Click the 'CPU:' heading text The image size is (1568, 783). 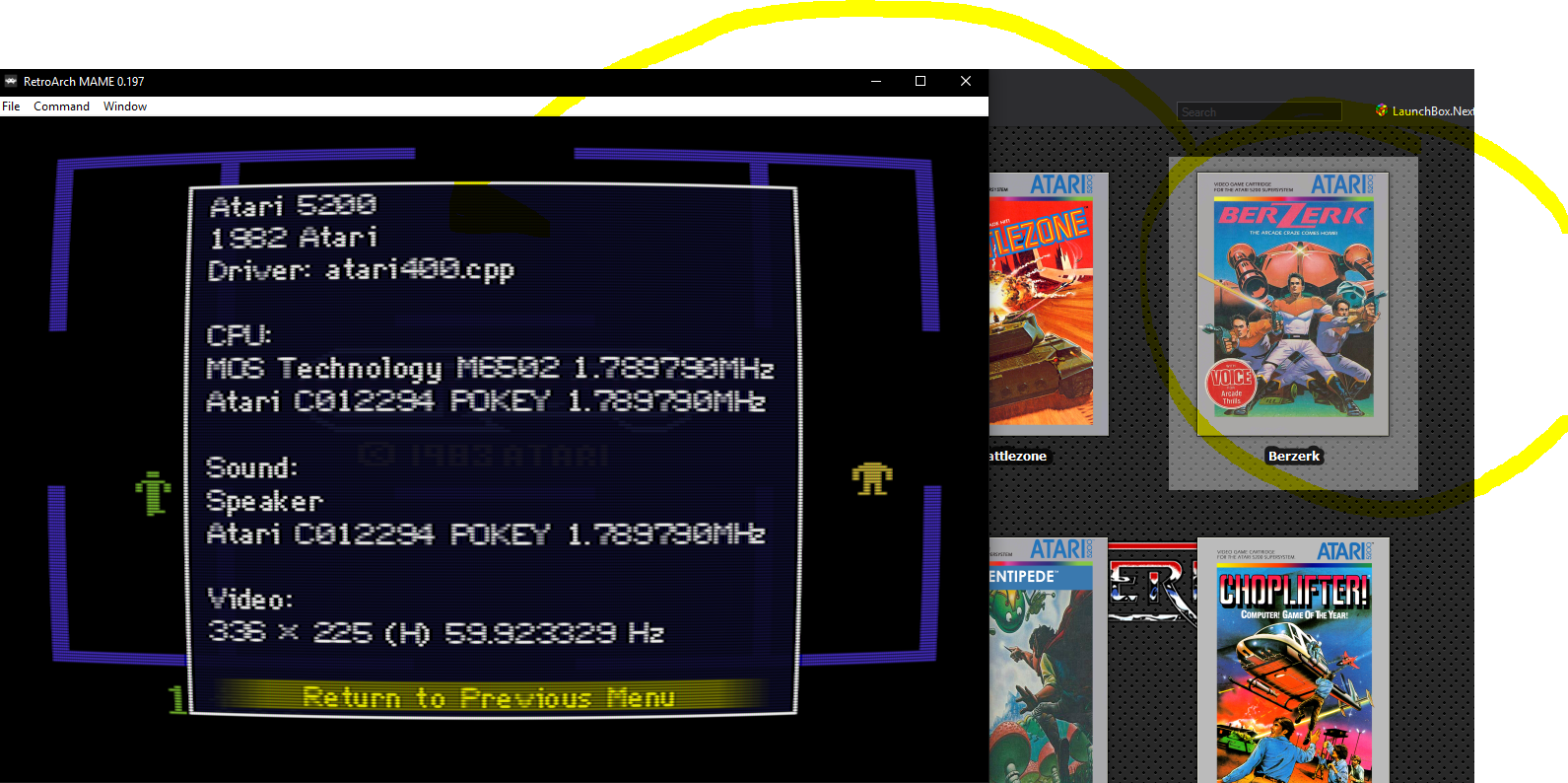pyautogui.click(x=239, y=335)
